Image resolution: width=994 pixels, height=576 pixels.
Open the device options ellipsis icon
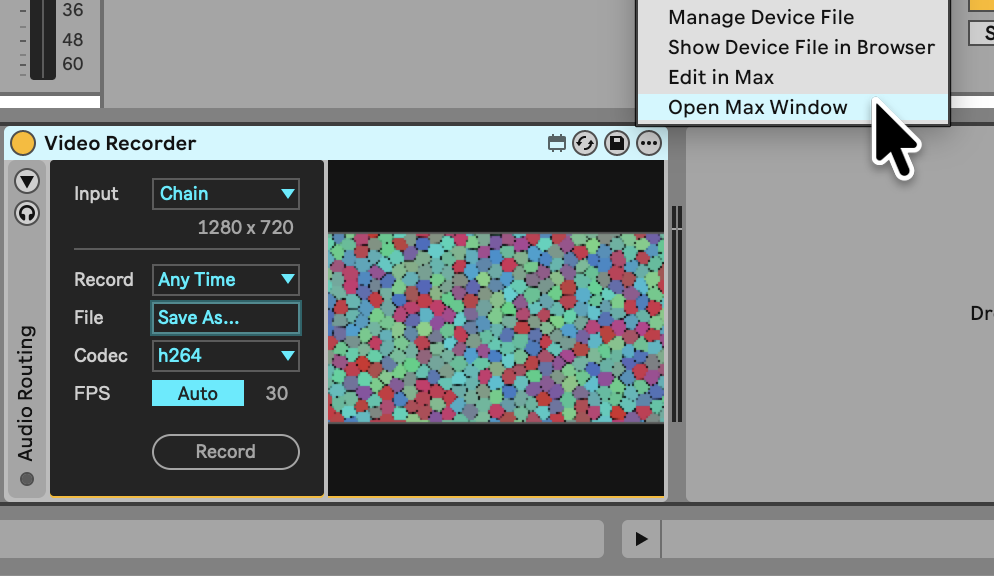[x=649, y=144]
